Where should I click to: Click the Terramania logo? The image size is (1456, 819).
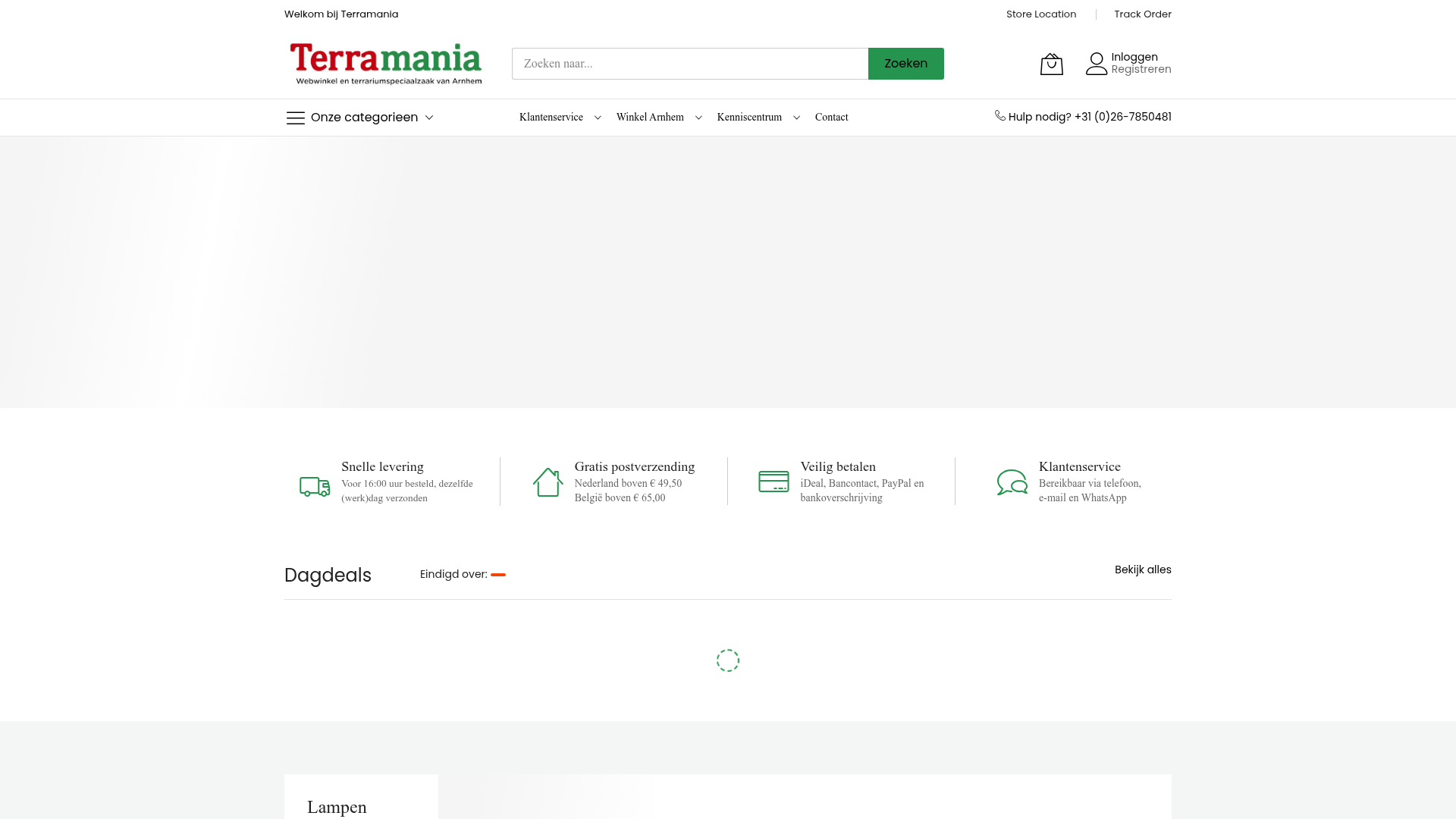(386, 64)
